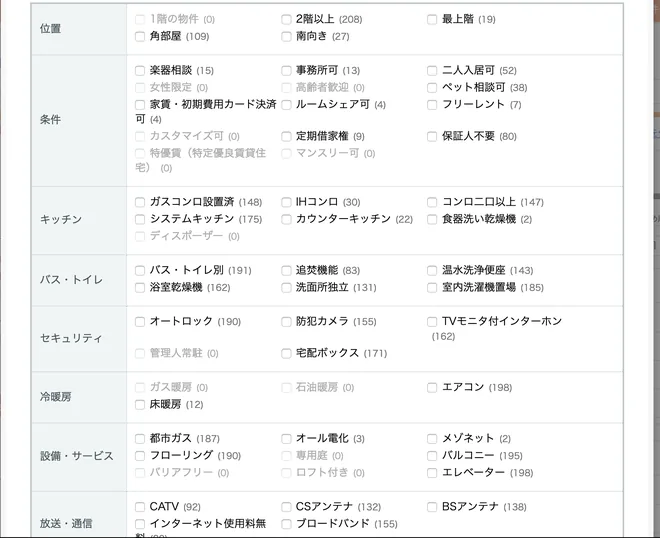The image size is (660, 538).
Task: Enable BSアンテナ filter
Action: click(x=432, y=507)
